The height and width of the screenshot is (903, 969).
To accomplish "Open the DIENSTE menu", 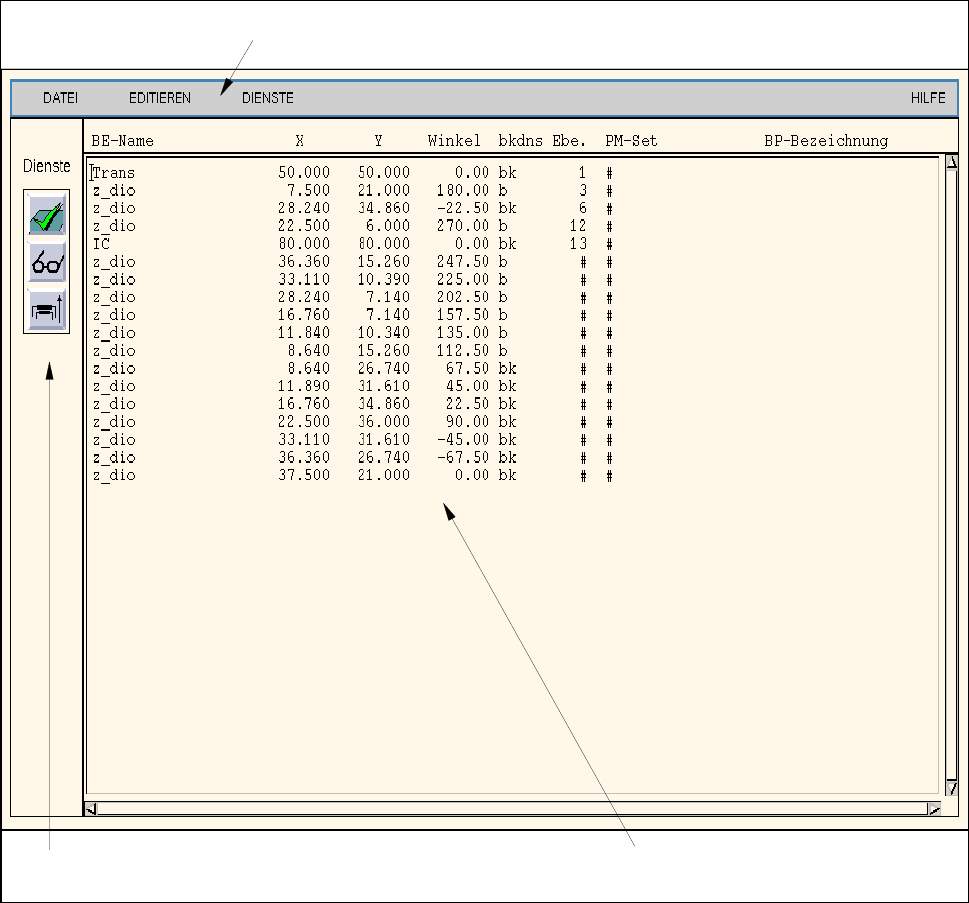I will (x=267, y=98).
